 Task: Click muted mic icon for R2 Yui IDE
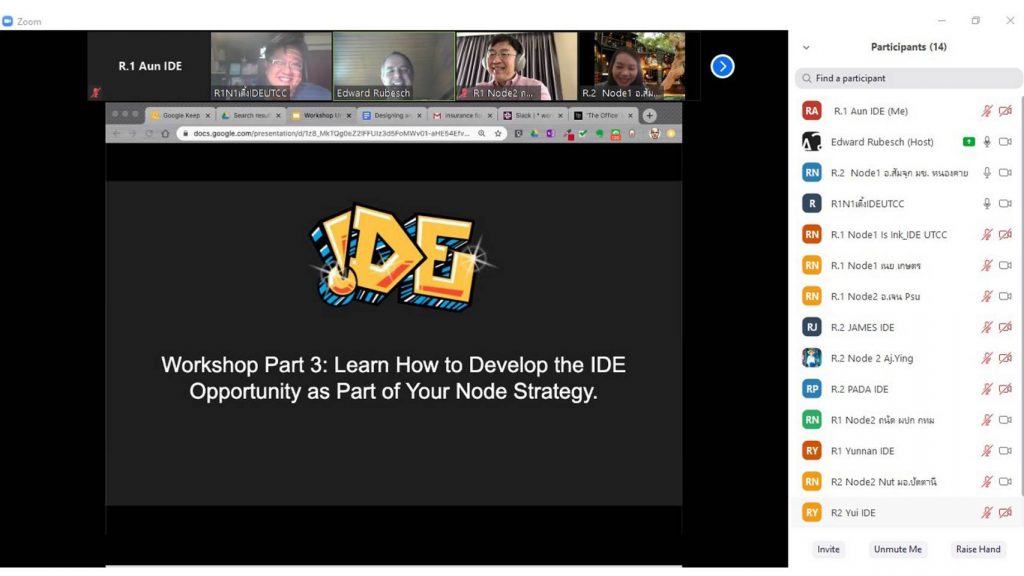coord(987,513)
